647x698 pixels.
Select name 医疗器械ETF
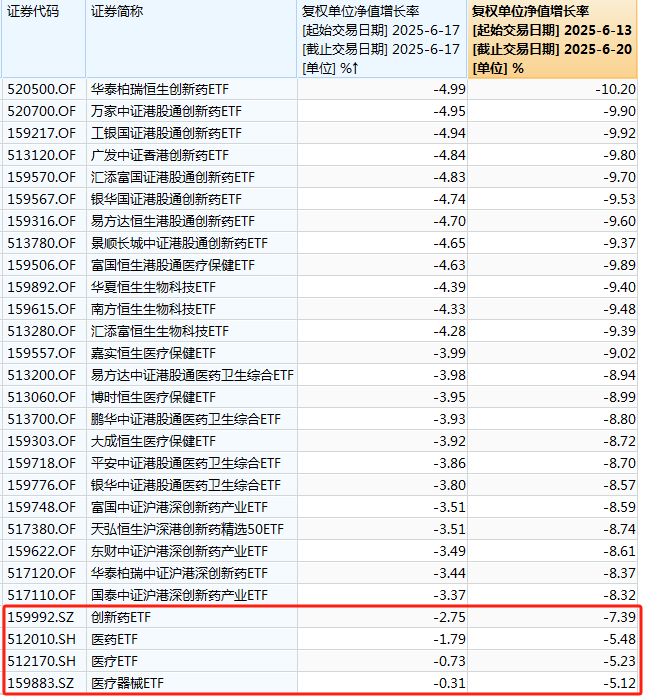(x=127, y=683)
